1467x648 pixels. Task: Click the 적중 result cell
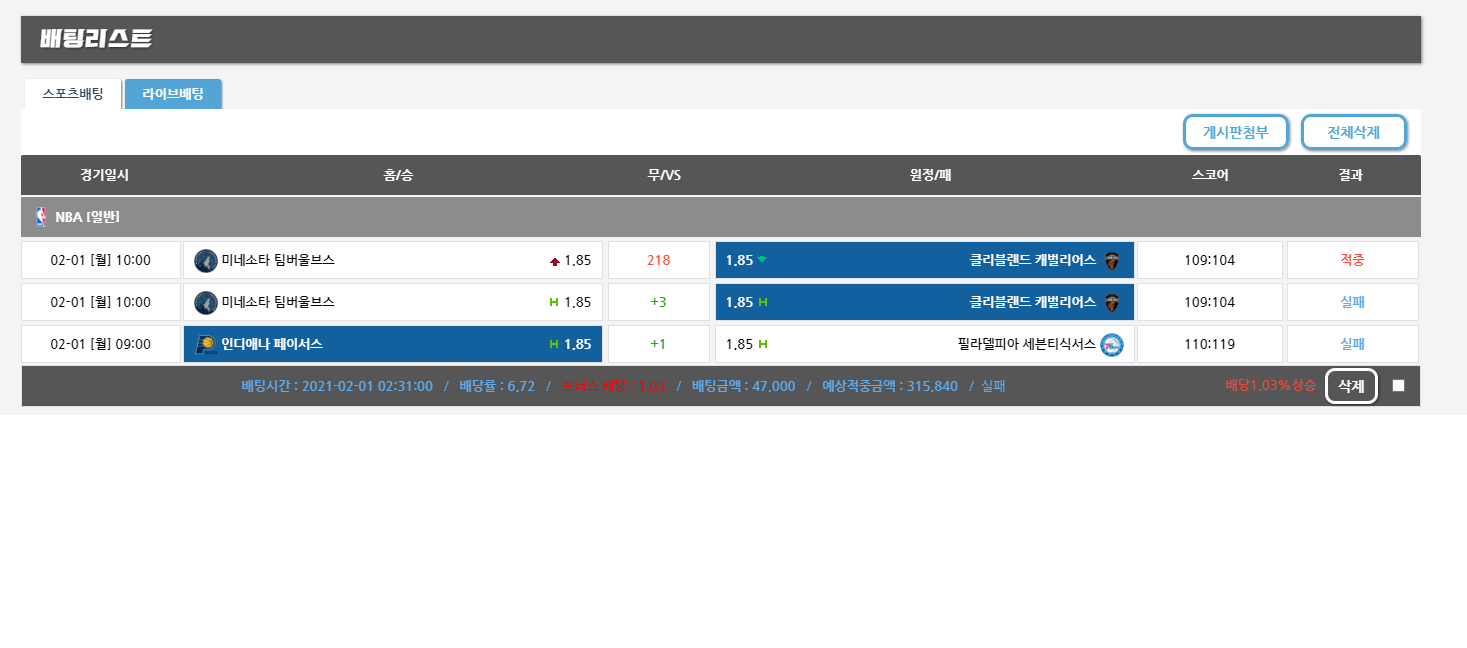(x=1352, y=260)
